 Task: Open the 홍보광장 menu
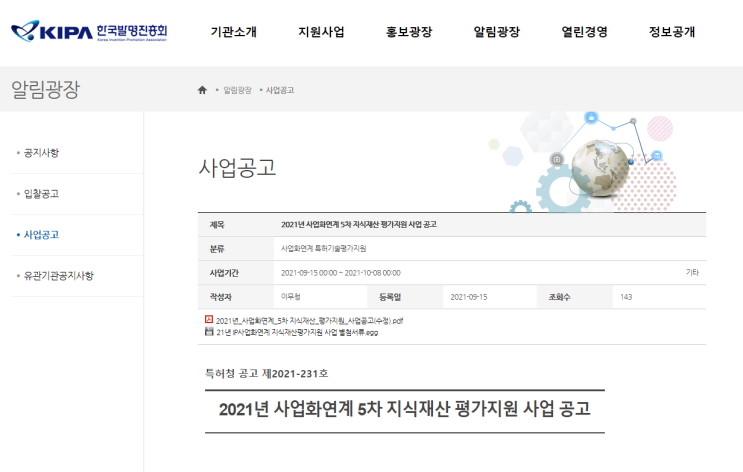(409, 32)
